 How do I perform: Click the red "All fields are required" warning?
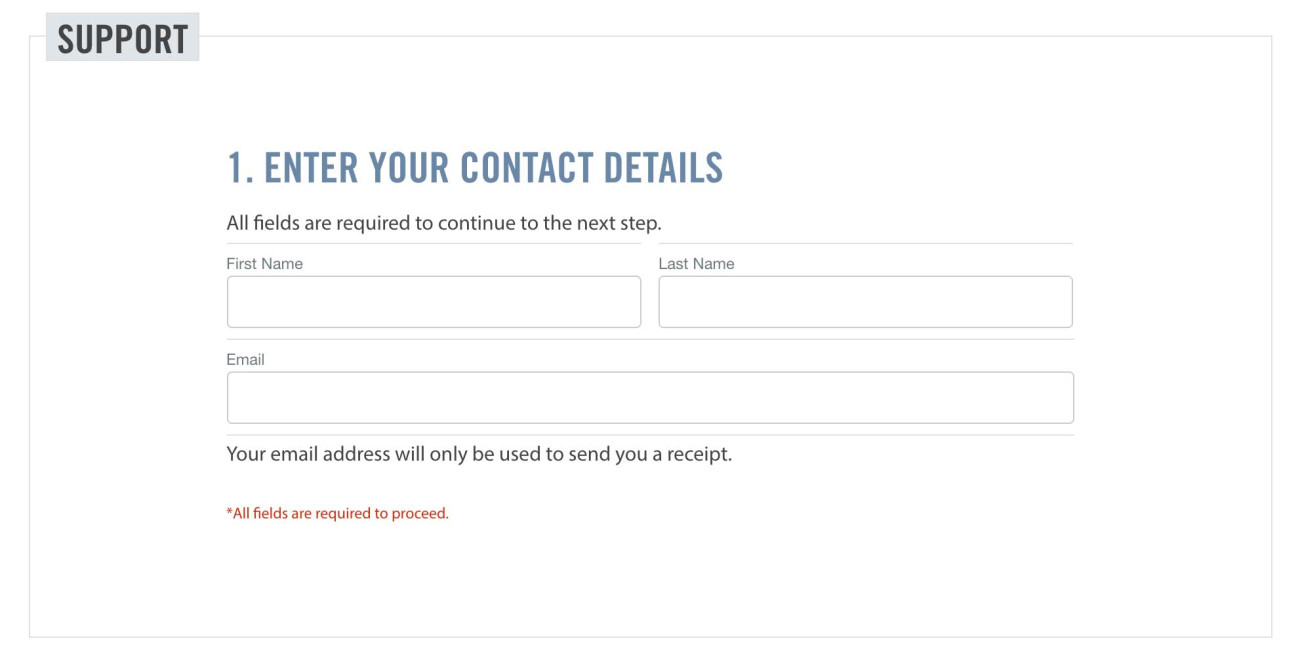click(338, 514)
